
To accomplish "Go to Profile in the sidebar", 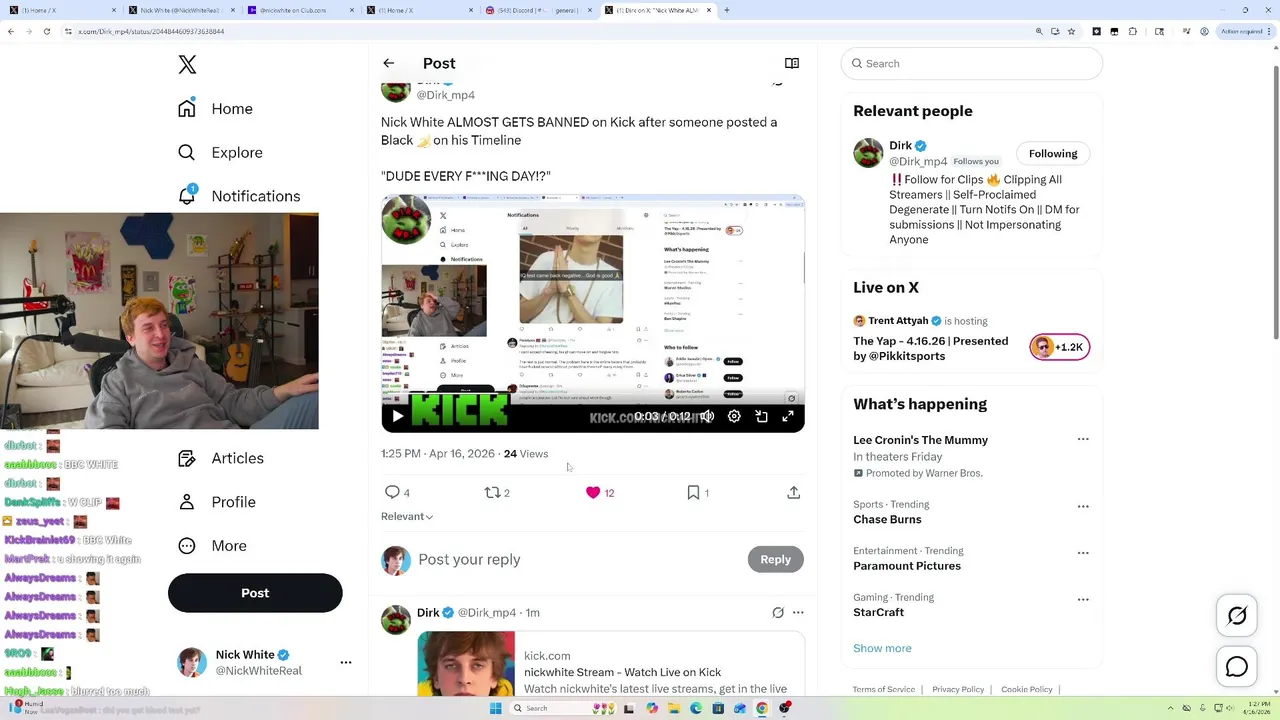I will [218, 502].
